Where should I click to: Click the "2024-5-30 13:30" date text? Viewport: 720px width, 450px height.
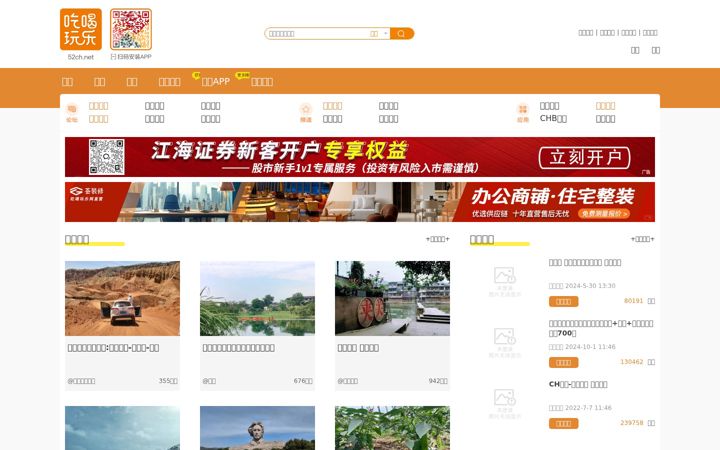tap(590, 286)
